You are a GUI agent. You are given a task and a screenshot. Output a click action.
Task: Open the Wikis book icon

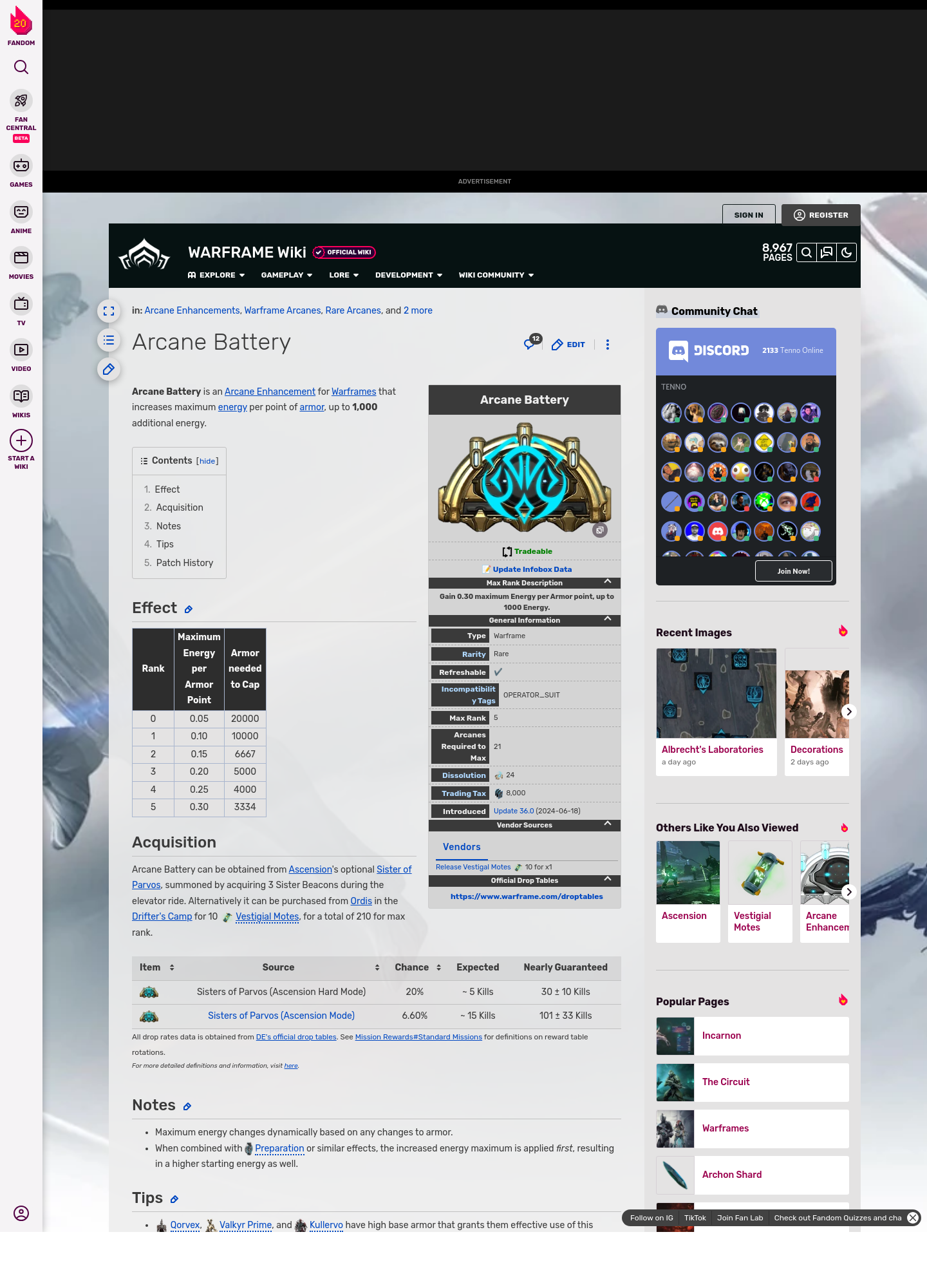click(21, 396)
